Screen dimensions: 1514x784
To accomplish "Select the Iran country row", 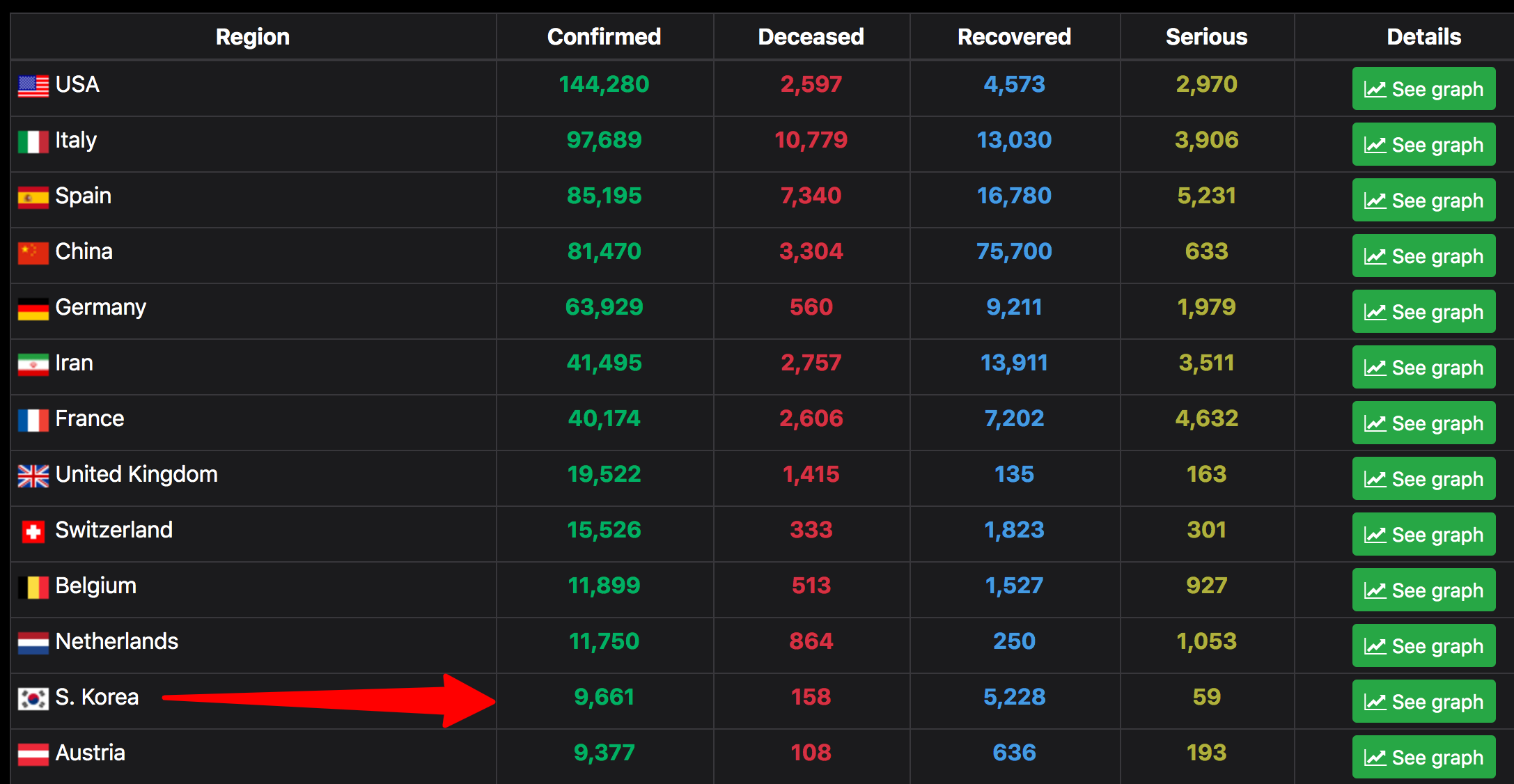I will (251, 363).
